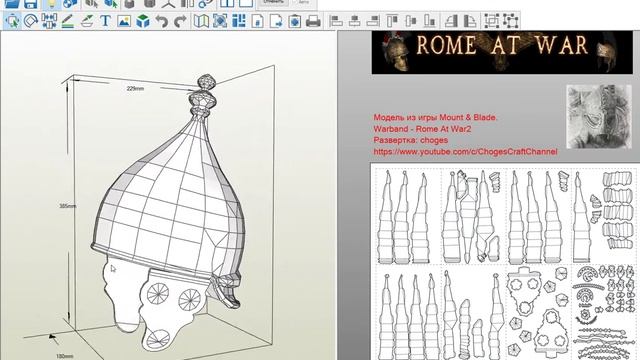The width and height of the screenshot is (640, 360).
Task: Redo the undone action
Action: coord(180,21)
